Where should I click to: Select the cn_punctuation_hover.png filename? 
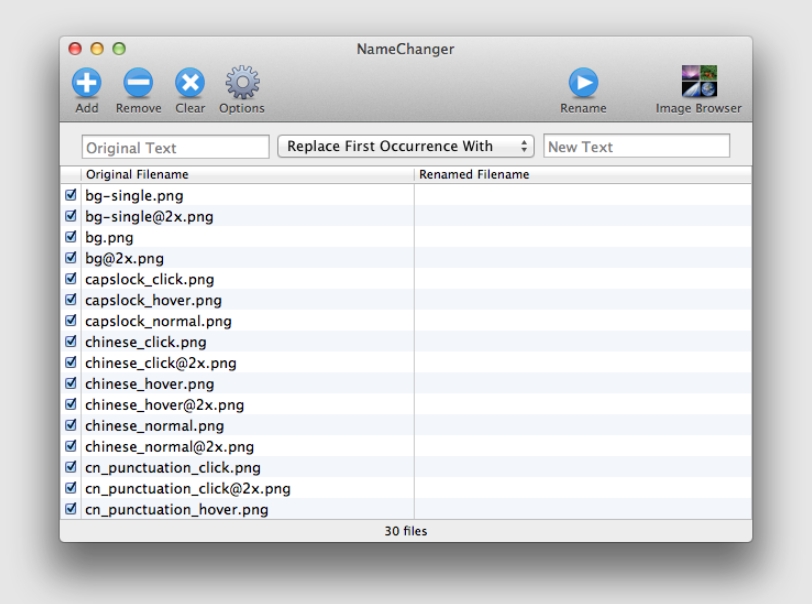coord(177,510)
